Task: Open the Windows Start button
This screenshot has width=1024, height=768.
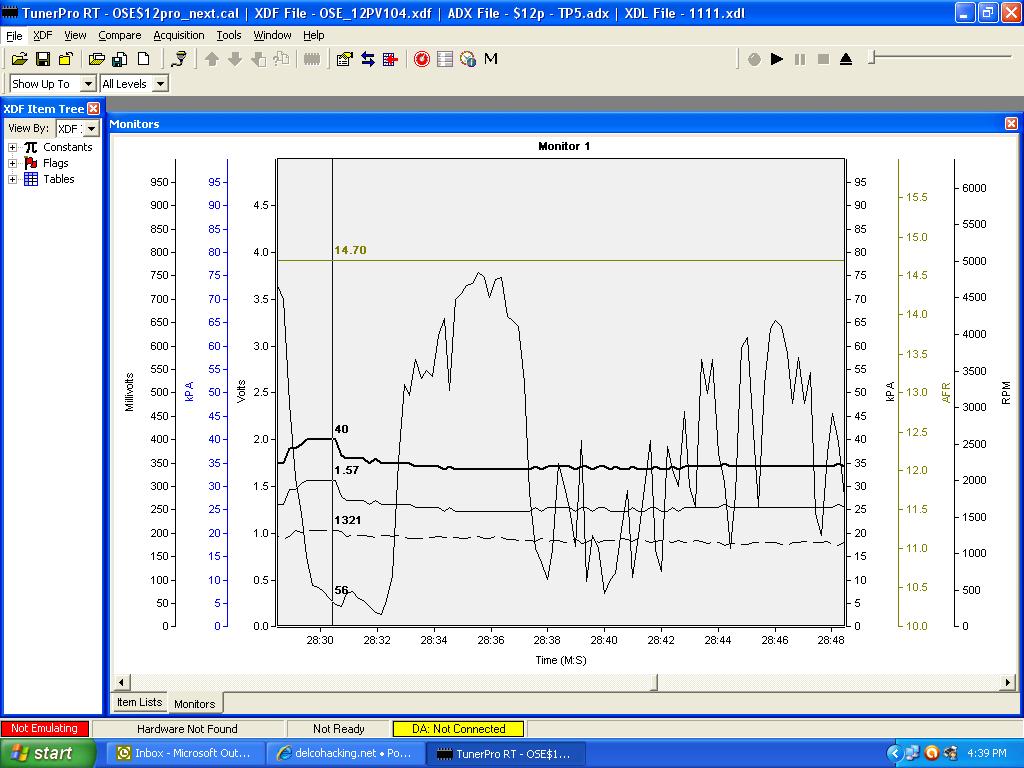Action: (x=48, y=753)
